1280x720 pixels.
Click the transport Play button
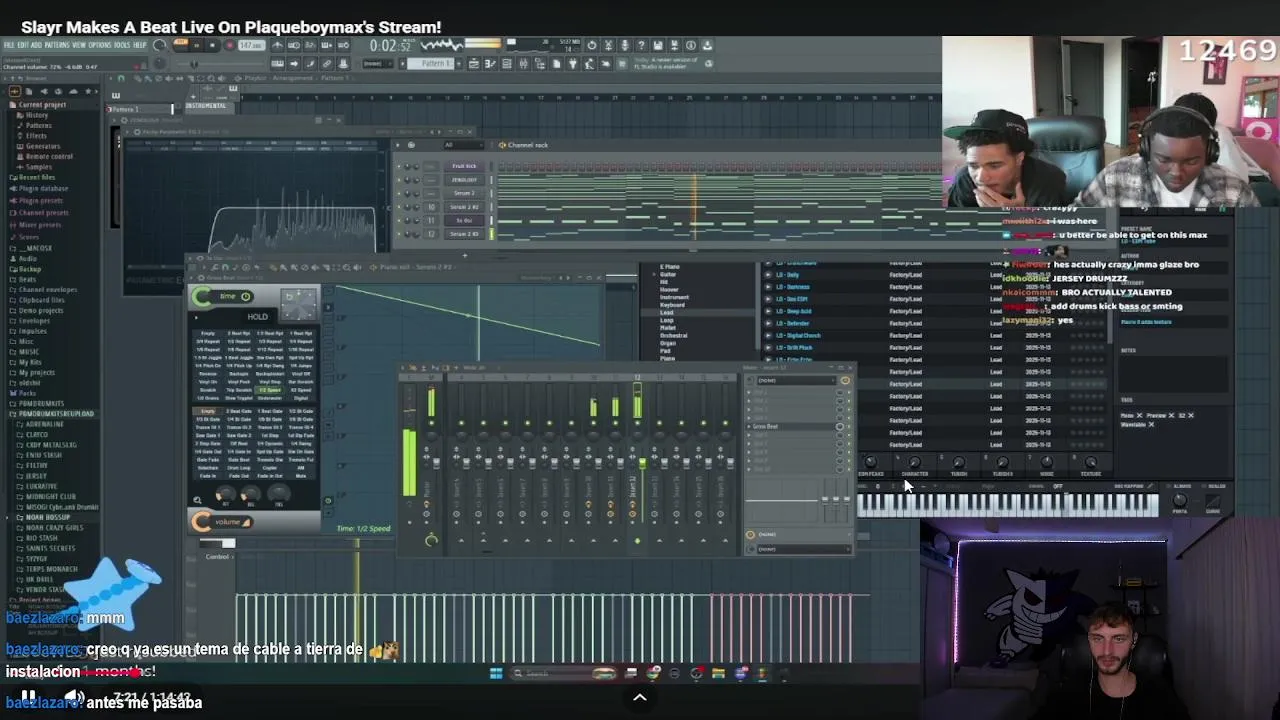[x=196, y=45]
